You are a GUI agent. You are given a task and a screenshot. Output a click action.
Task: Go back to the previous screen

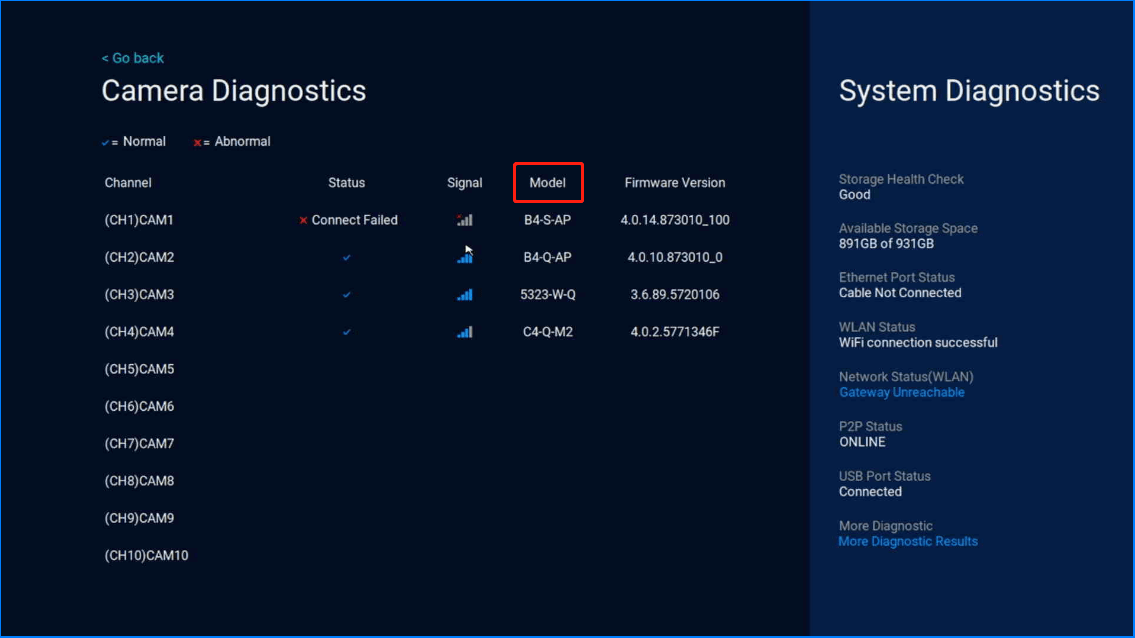coord(133,58)
